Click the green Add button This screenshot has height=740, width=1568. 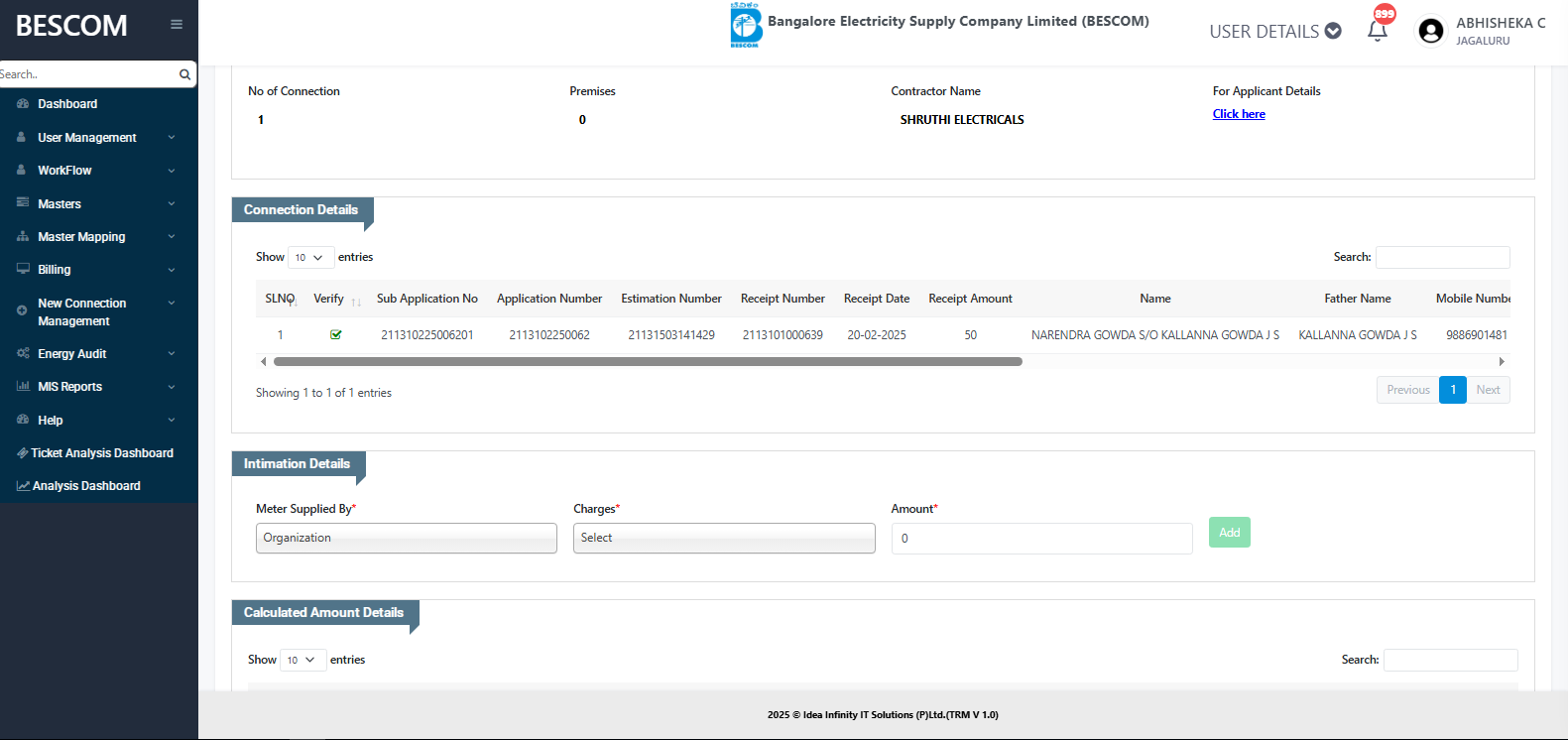point(1230,533)
